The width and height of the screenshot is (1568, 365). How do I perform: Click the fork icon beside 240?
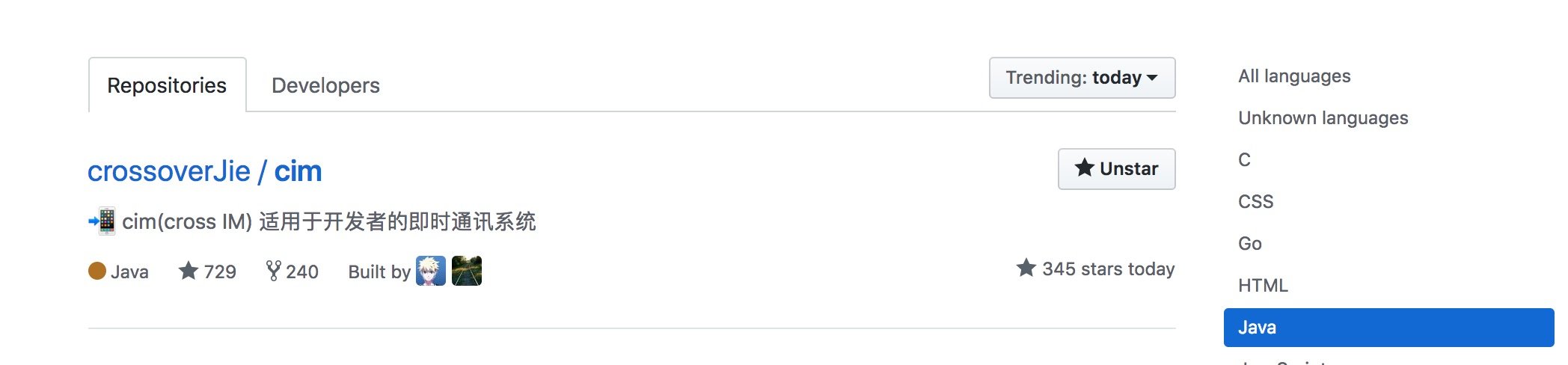[273, 271]
